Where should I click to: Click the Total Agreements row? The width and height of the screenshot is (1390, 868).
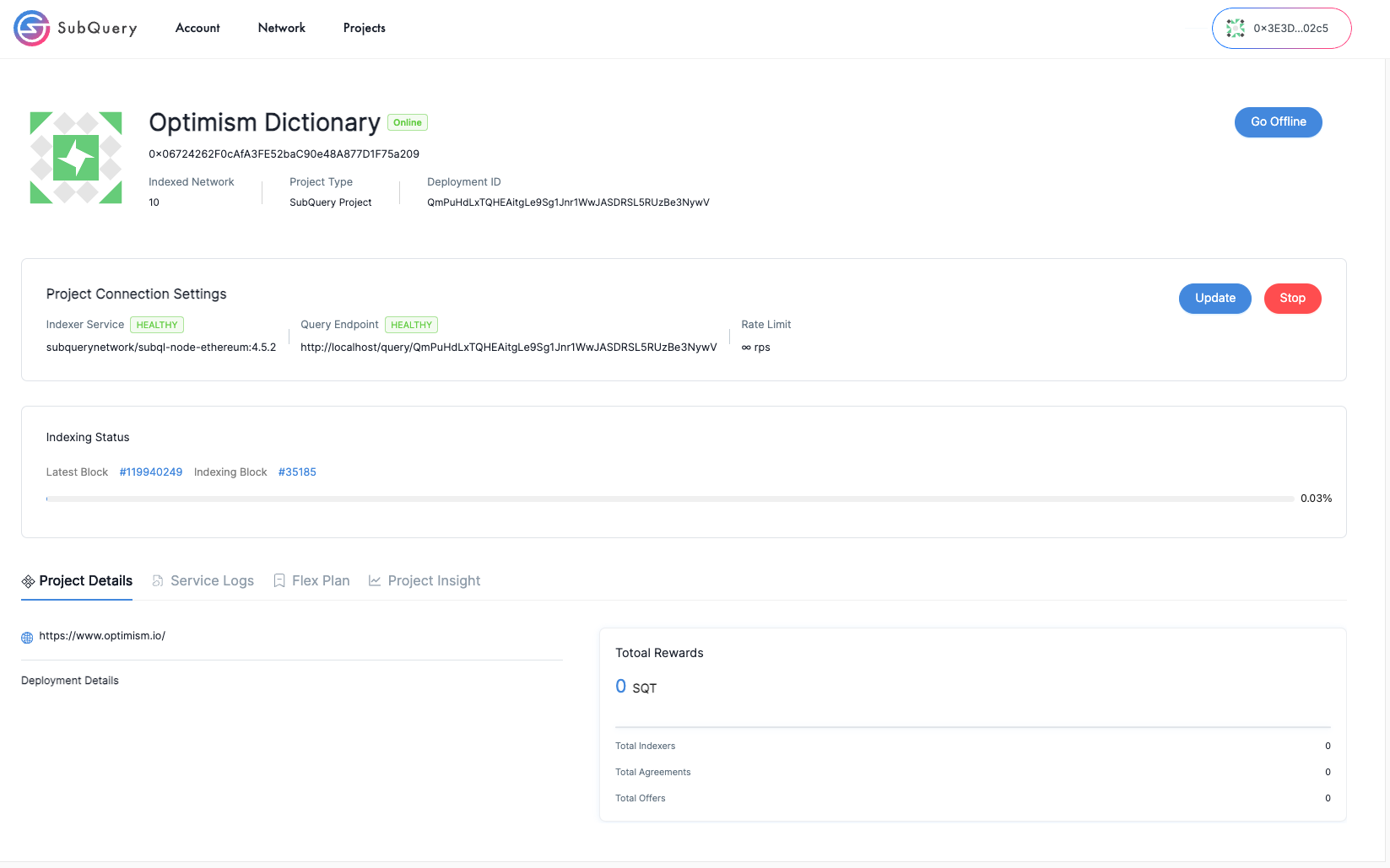coord(973,773)
